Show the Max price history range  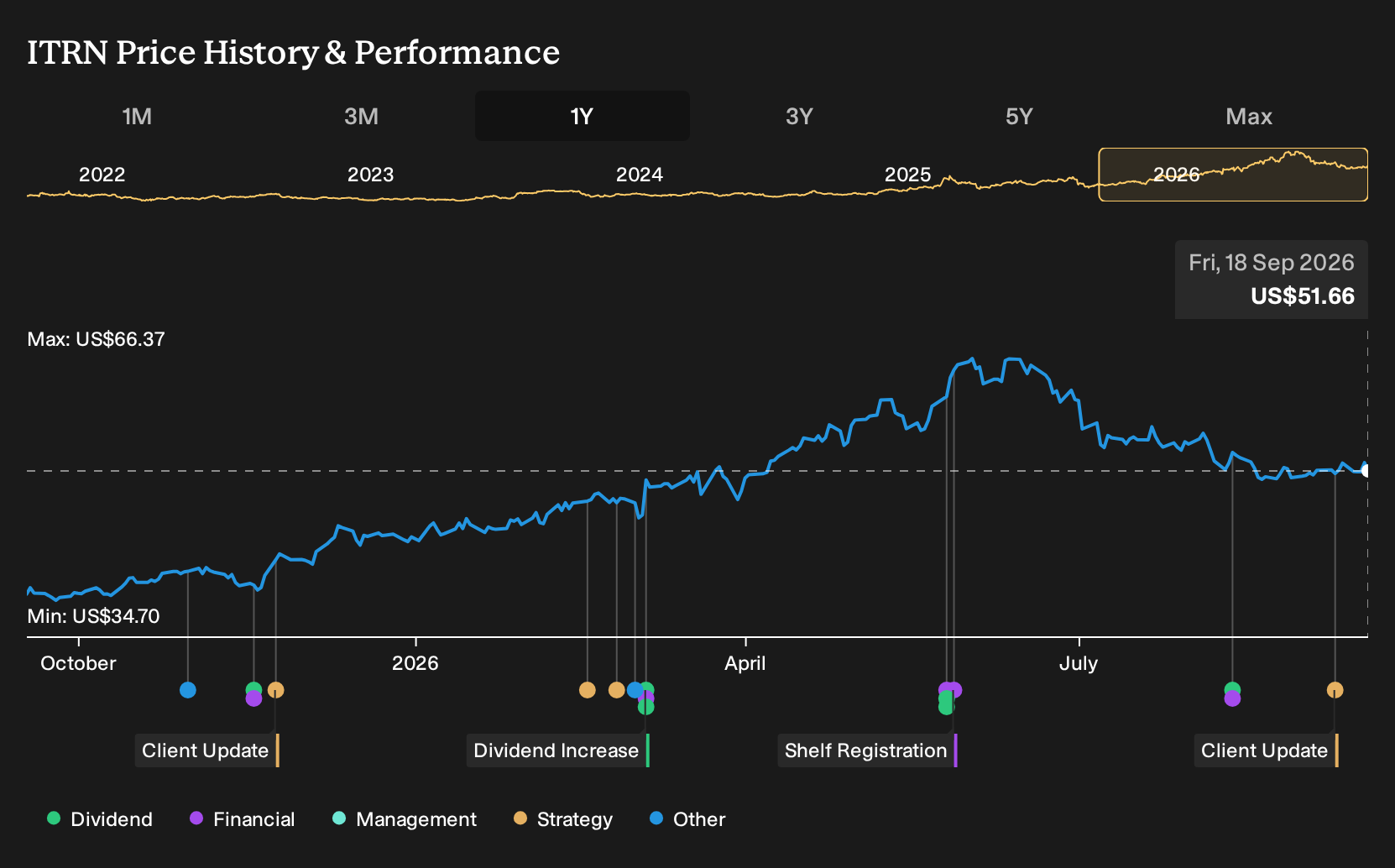tap(1249, 116)
